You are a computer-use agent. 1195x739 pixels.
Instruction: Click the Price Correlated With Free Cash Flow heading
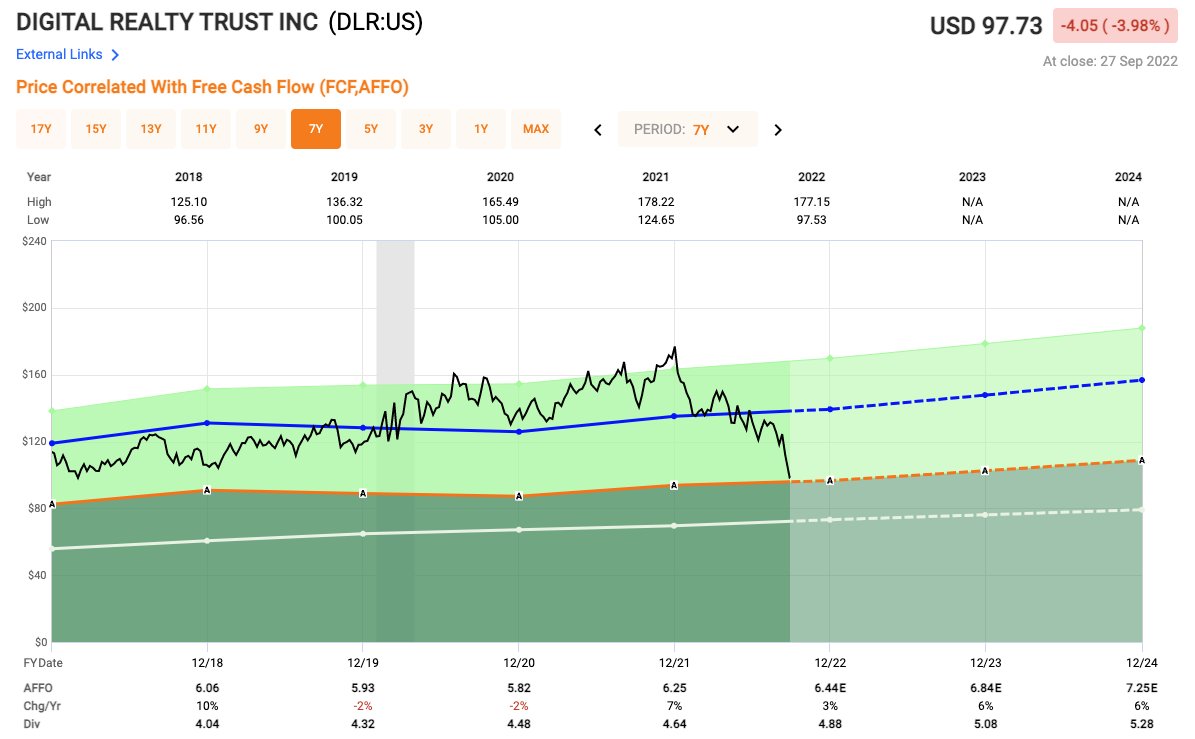pos(213,87)
